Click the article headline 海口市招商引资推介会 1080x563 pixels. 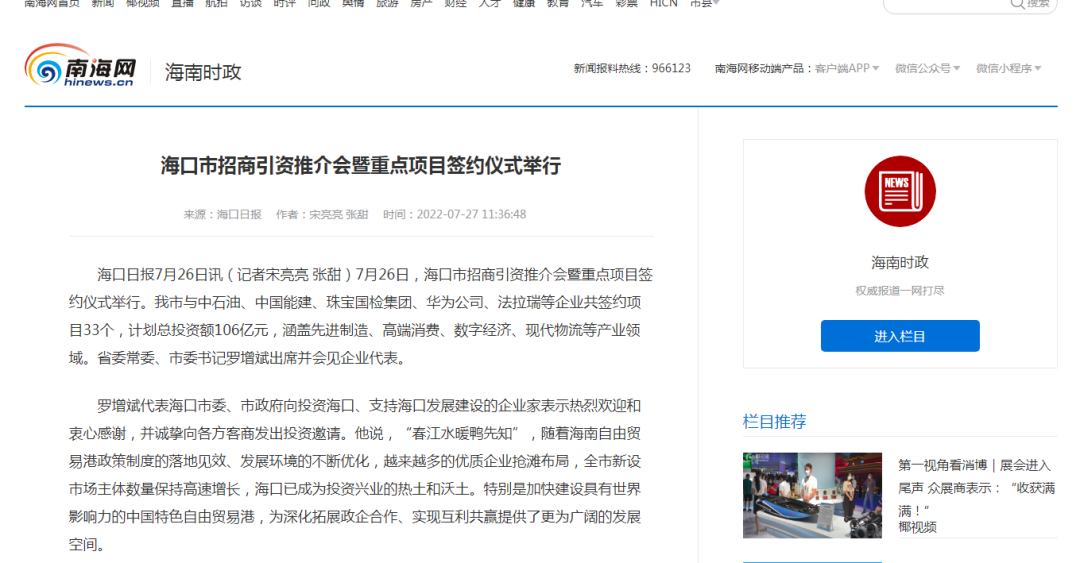(361, 166)
